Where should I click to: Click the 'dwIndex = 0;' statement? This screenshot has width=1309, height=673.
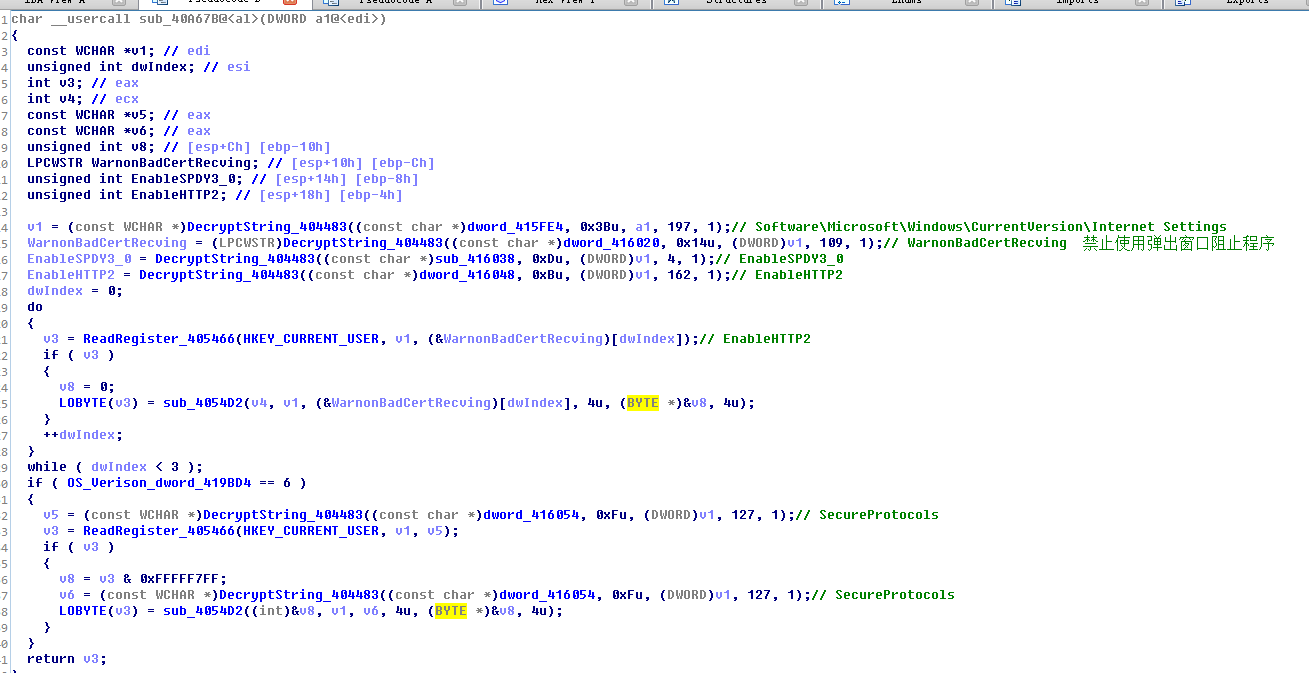pyautogui.click(x=75, y=291)
